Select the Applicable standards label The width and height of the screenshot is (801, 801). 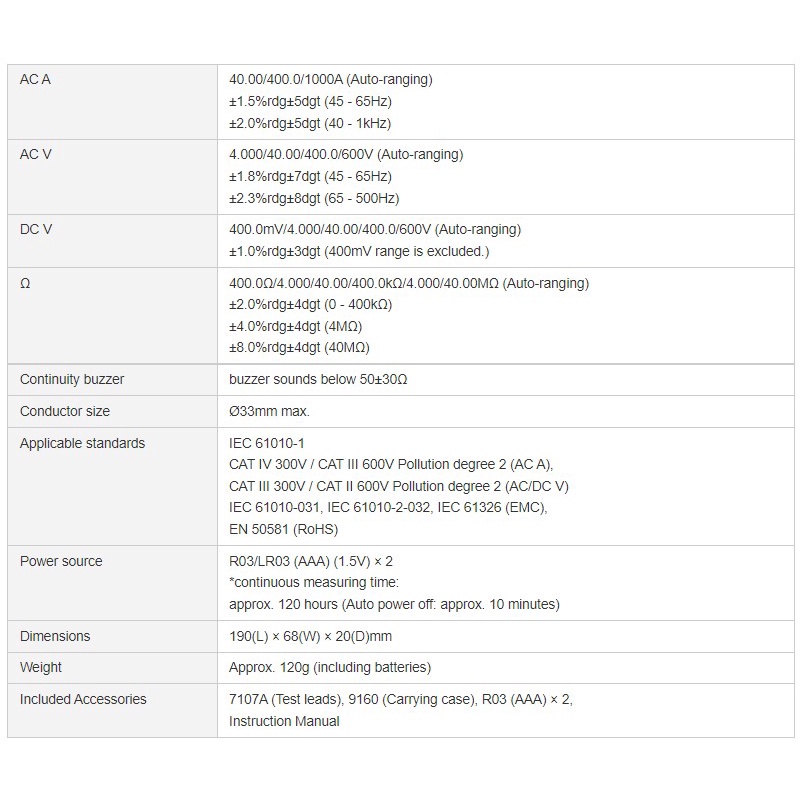tap(82, 443)
